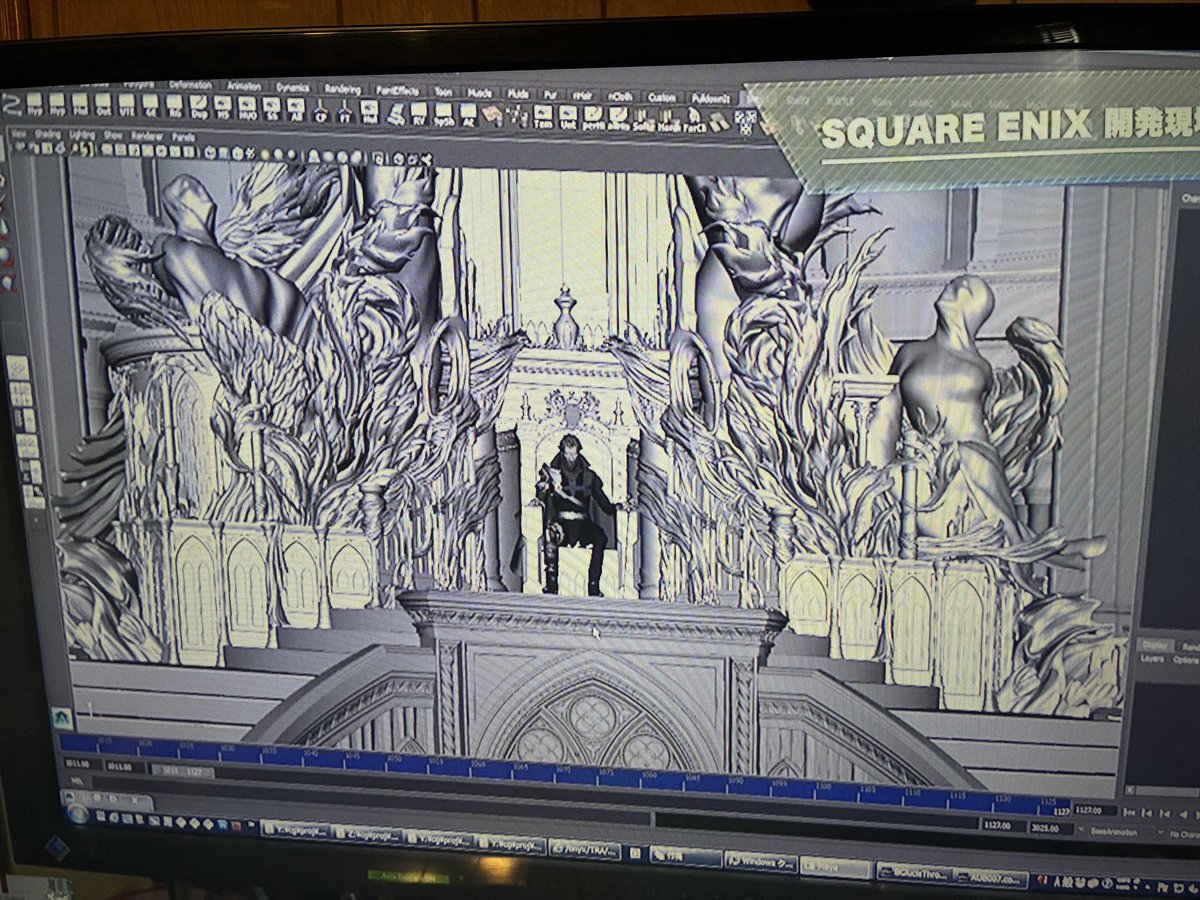
Task: Click the UTE shelf icon
Action: (127, 105)
